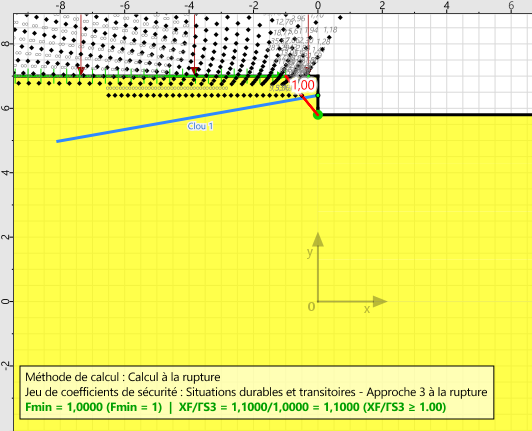
Task: Click the Jeu de coefficients de sécurité line
Action: coord(256,392)
